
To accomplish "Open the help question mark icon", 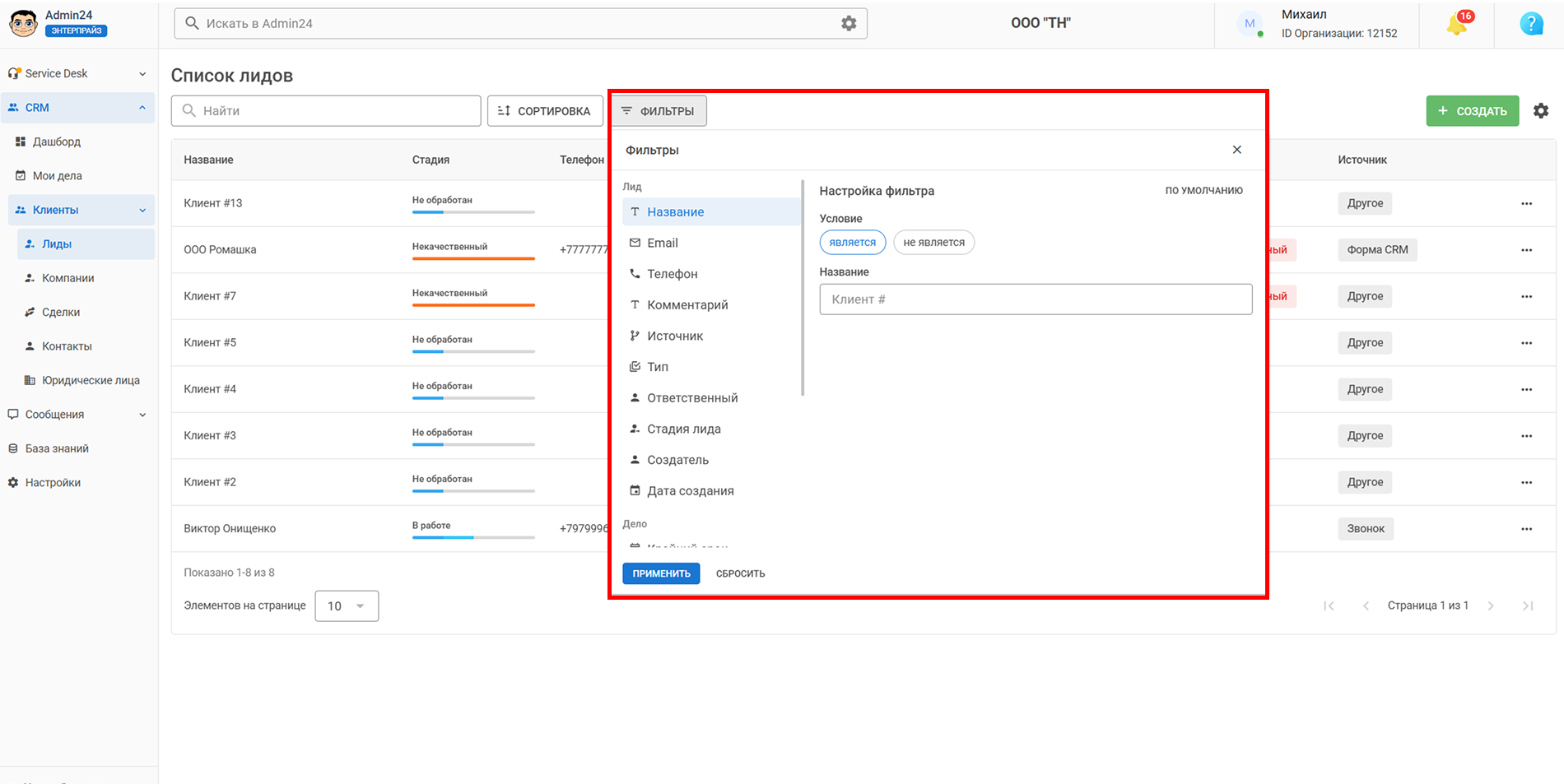I will pos(1531,24).
